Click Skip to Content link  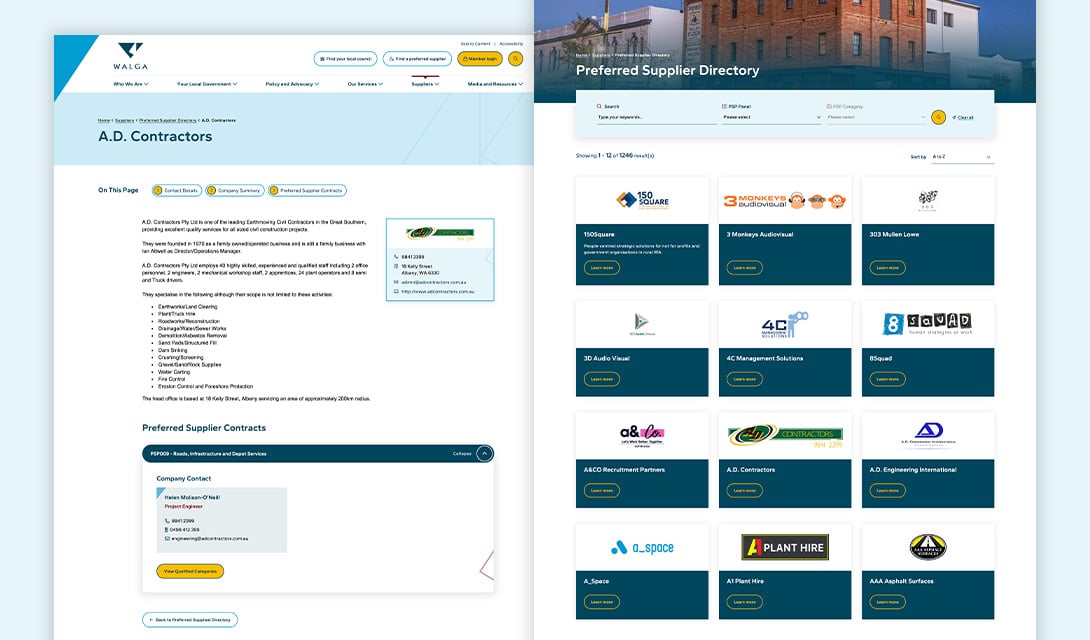[475, 44]
